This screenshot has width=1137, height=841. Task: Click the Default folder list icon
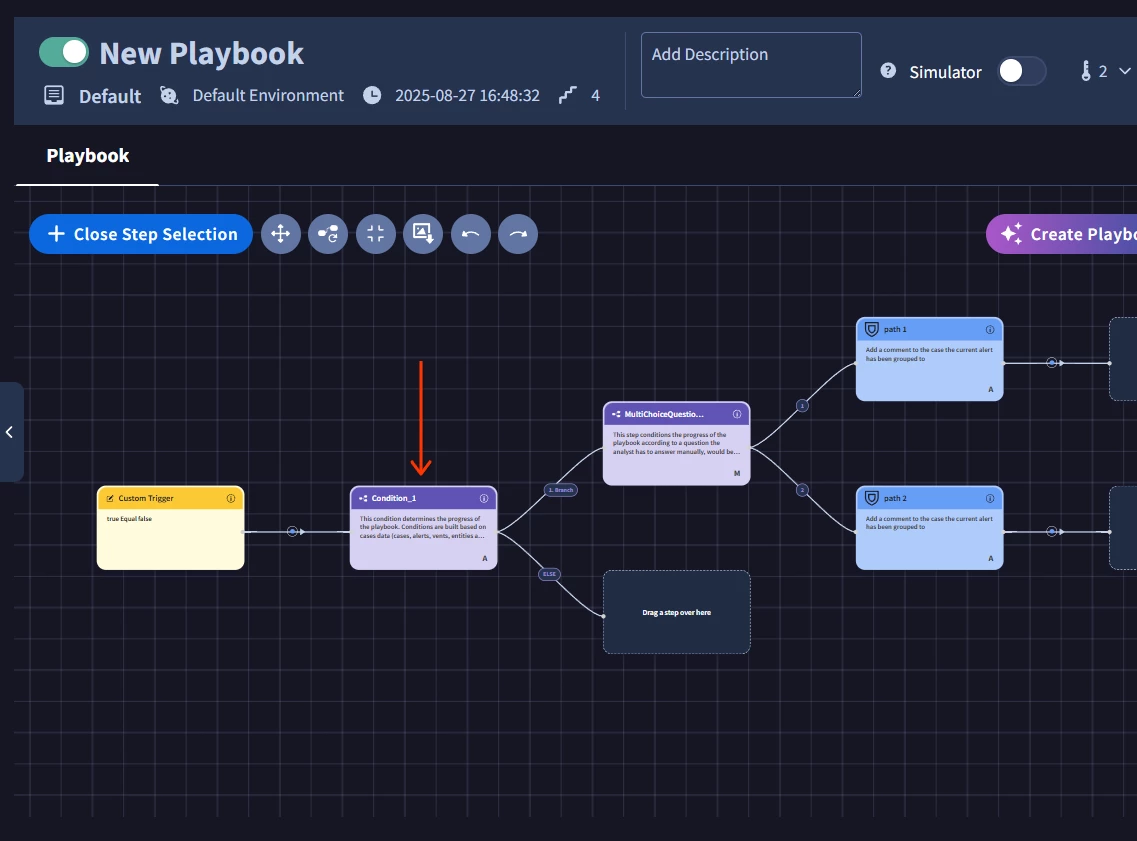tap(54, 95)
